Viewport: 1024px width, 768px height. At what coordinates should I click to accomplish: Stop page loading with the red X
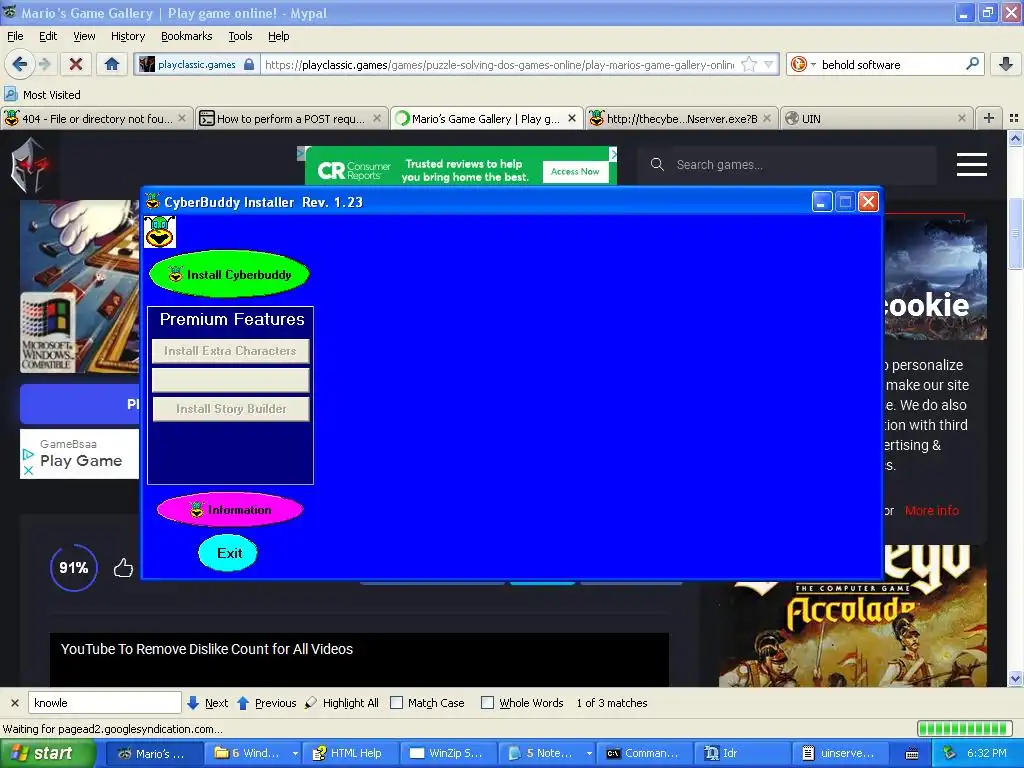pyautogui.click(x=76, y=64)
